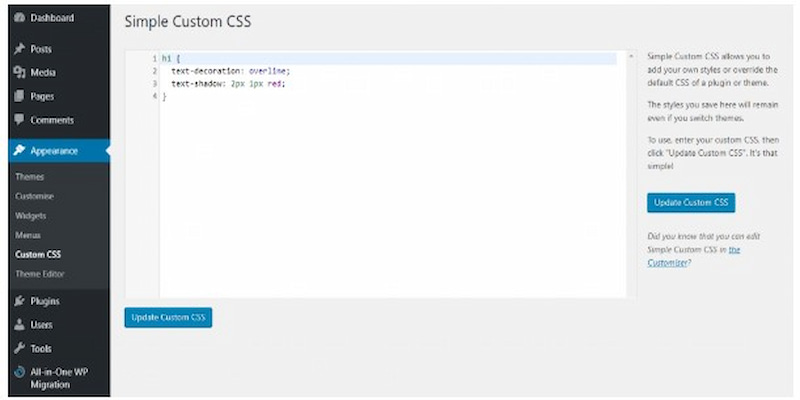Click the Posts pushpin icon
The width and height of the screenshot is (800, 400).
pos(18,49)
